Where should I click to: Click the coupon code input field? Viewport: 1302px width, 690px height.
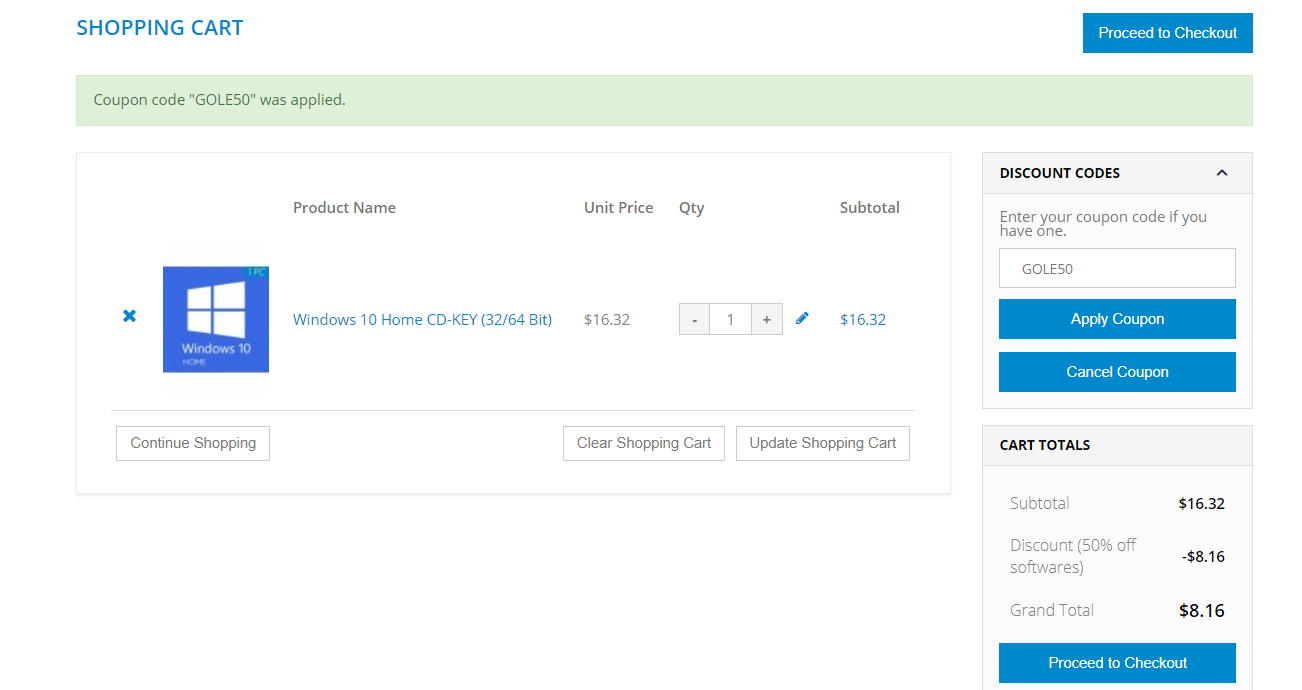click(x=1117, y=268)
